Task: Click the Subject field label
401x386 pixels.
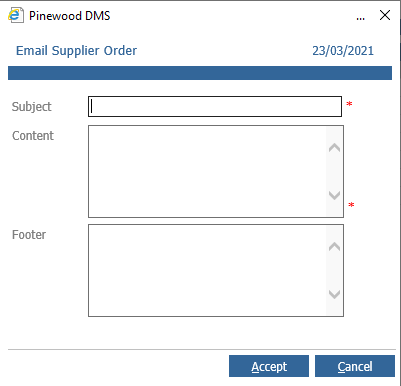Action: coord(32,107)
